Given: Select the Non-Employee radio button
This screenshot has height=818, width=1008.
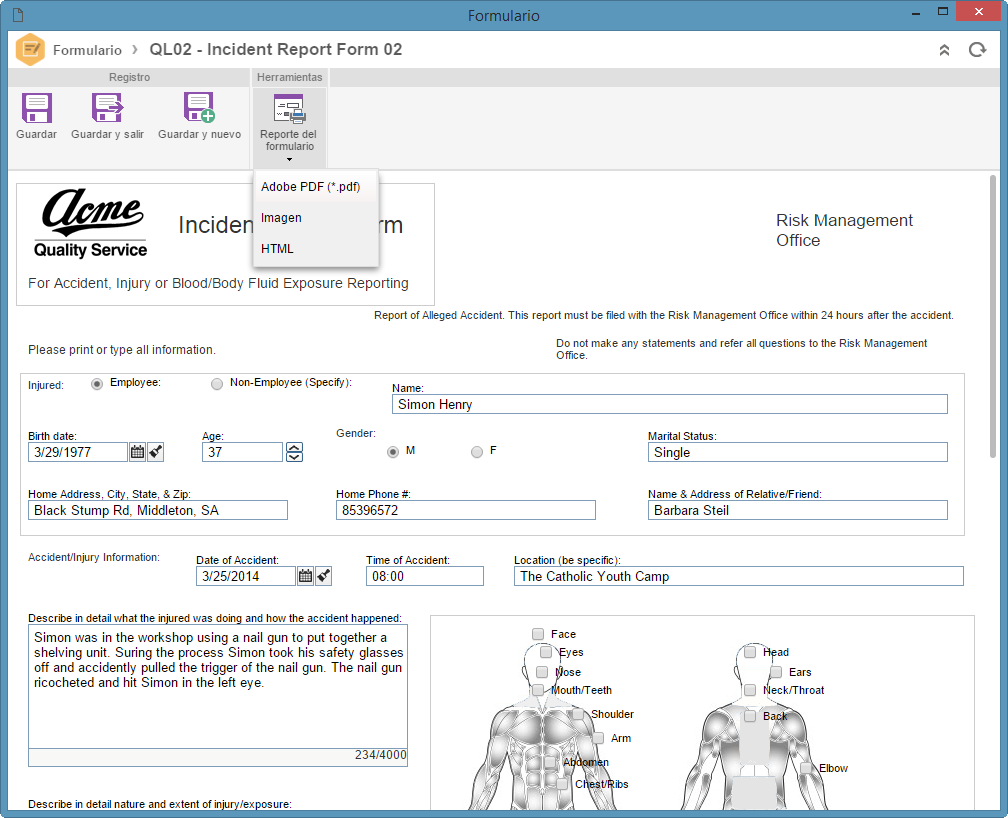Looking at the screenshot, I should tap(217, 384).
